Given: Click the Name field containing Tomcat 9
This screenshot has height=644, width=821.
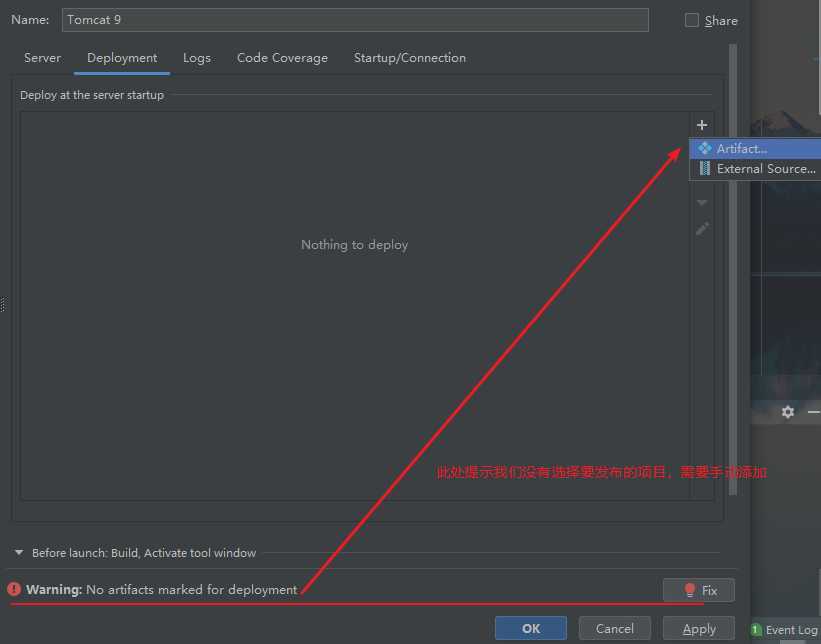Looking at the screenshot, I should coord(355,20).
